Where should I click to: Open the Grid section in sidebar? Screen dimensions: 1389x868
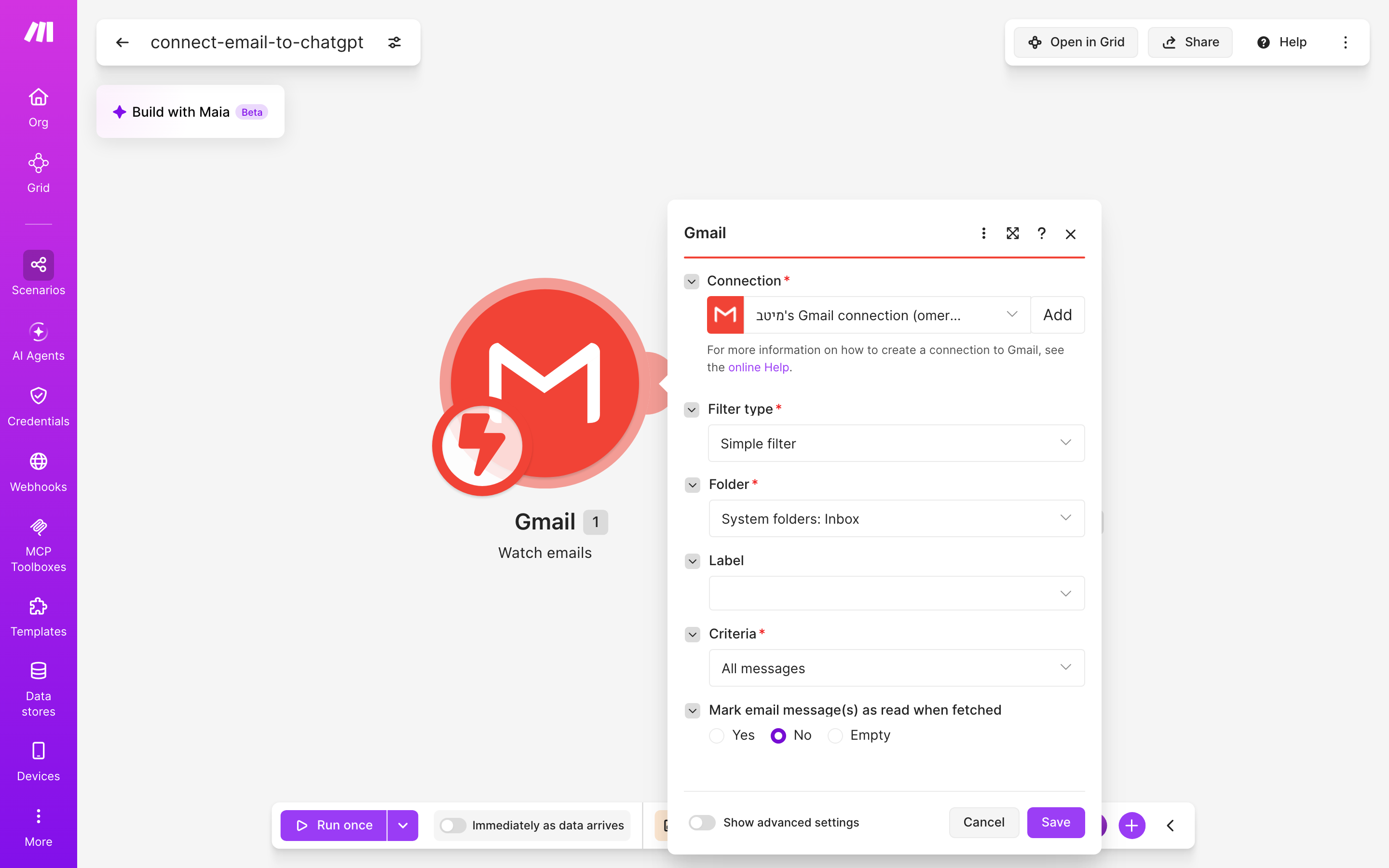click(39, 173)
